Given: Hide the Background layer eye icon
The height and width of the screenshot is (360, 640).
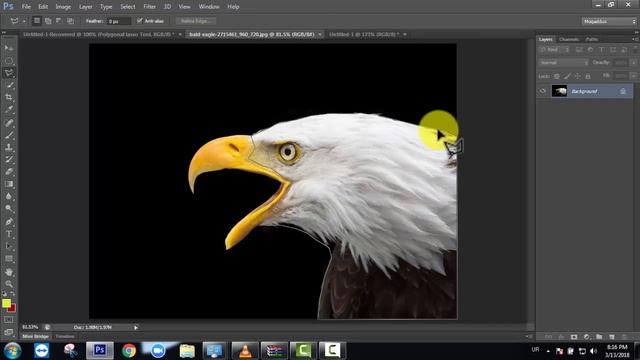Looking at the screenshot, I should [x=543, y=91].
